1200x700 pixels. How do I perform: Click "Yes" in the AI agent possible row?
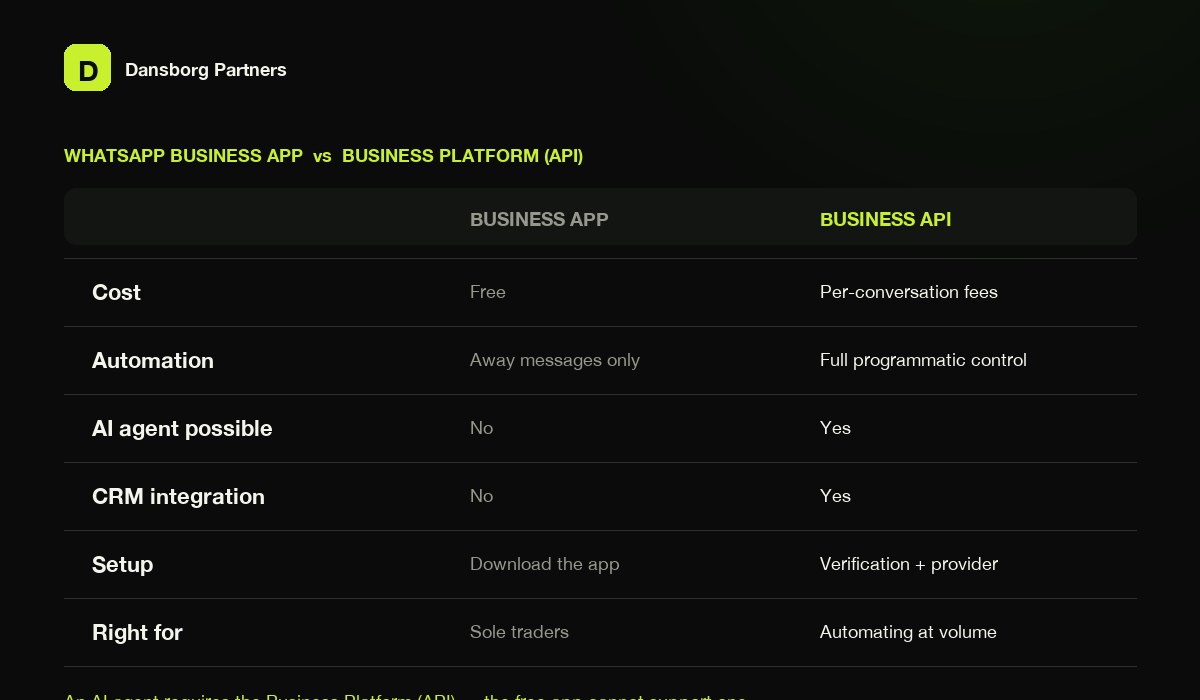point(835,428)
